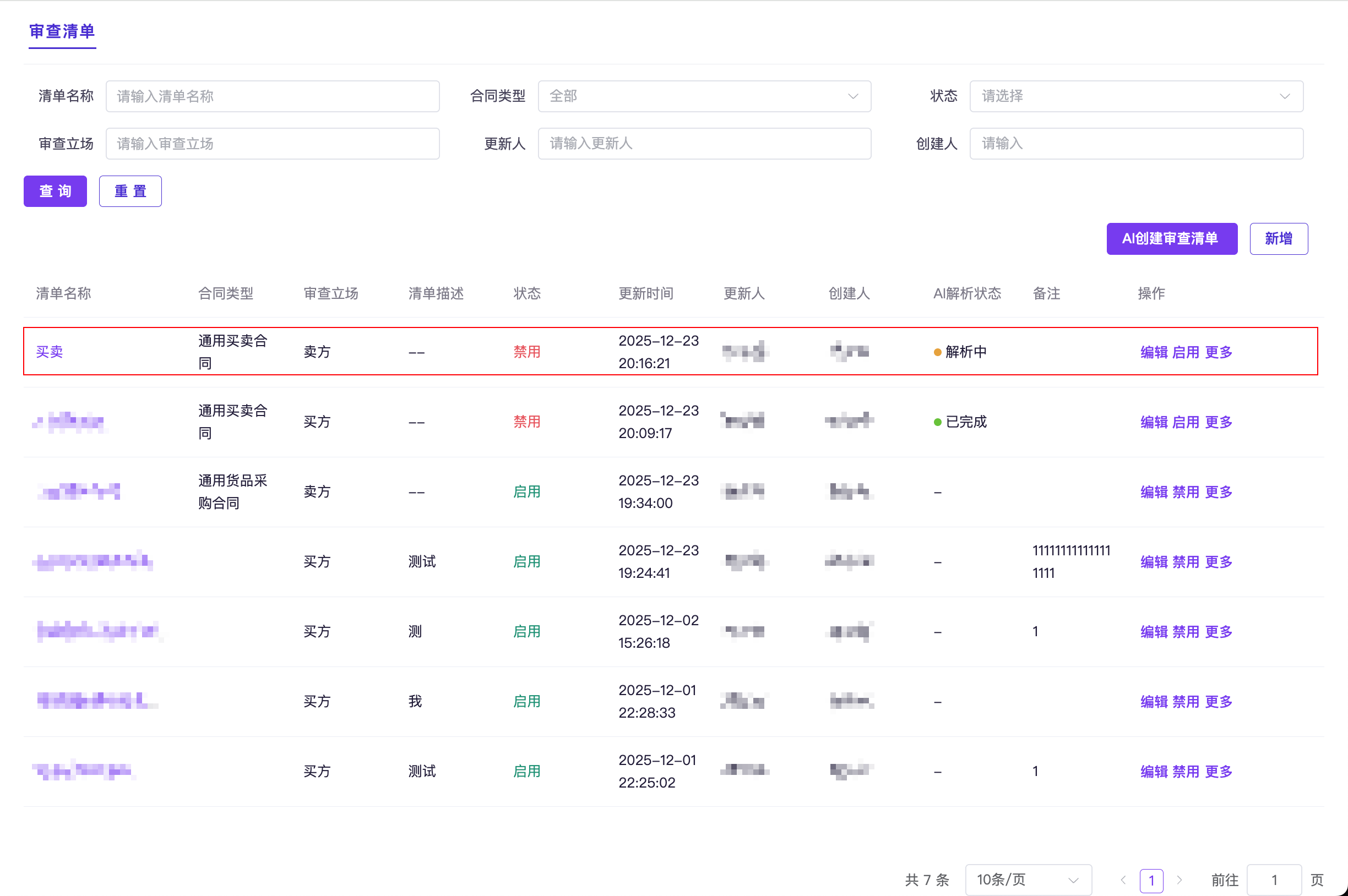This screenshot has height=896, width=1348.
Task: Click 禁用 in the 19:24:41 updated row
Action: coord(1185,562)
